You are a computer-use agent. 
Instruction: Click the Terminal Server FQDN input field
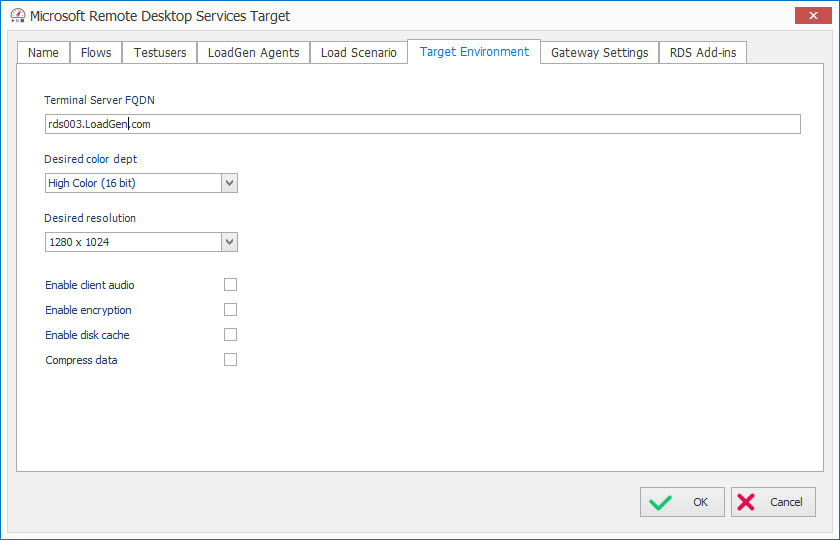tap(423, 124)
